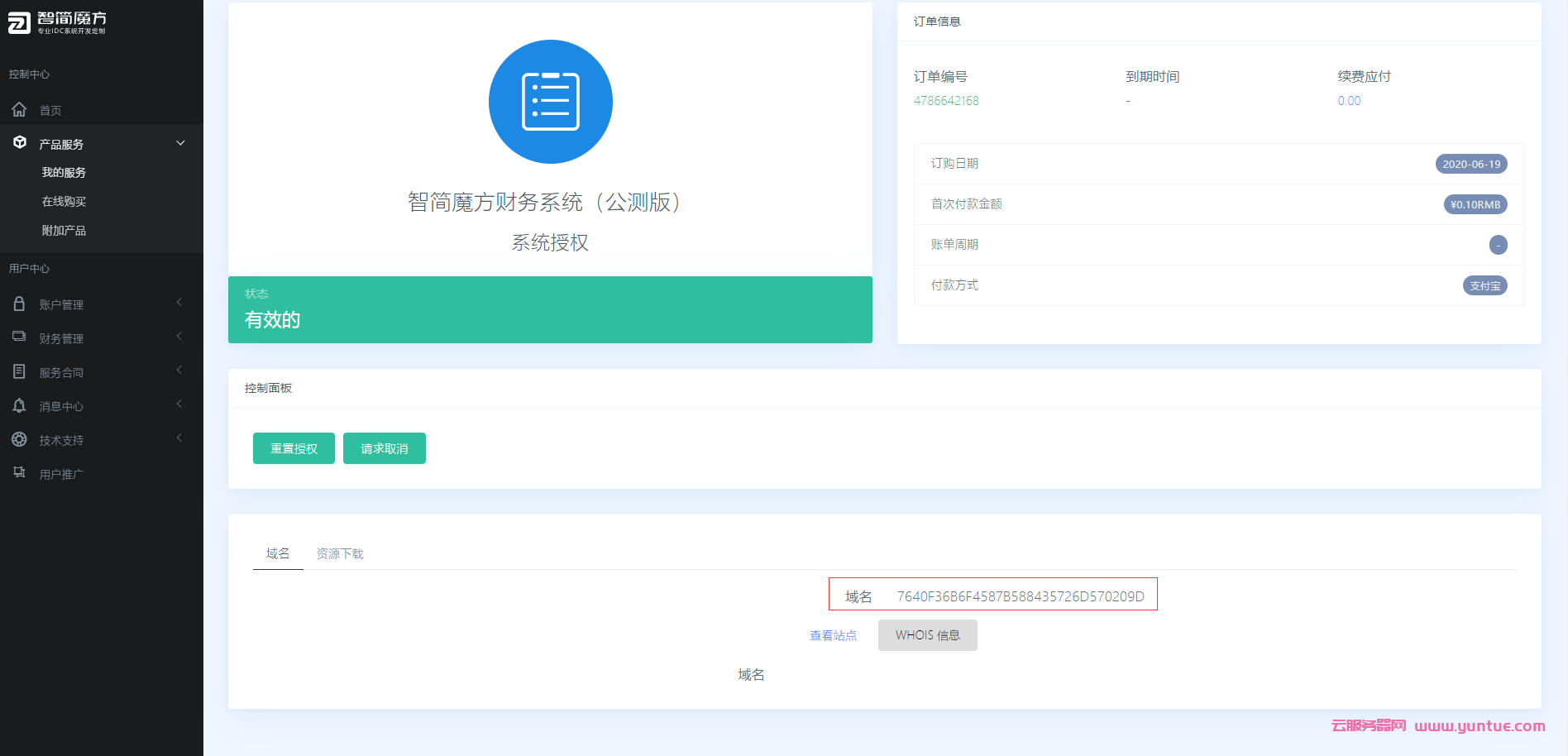The width and height of the screenshot is (1568, 756).
Task: Open 我的服务 in the sidebar
Action: point(64,172)
